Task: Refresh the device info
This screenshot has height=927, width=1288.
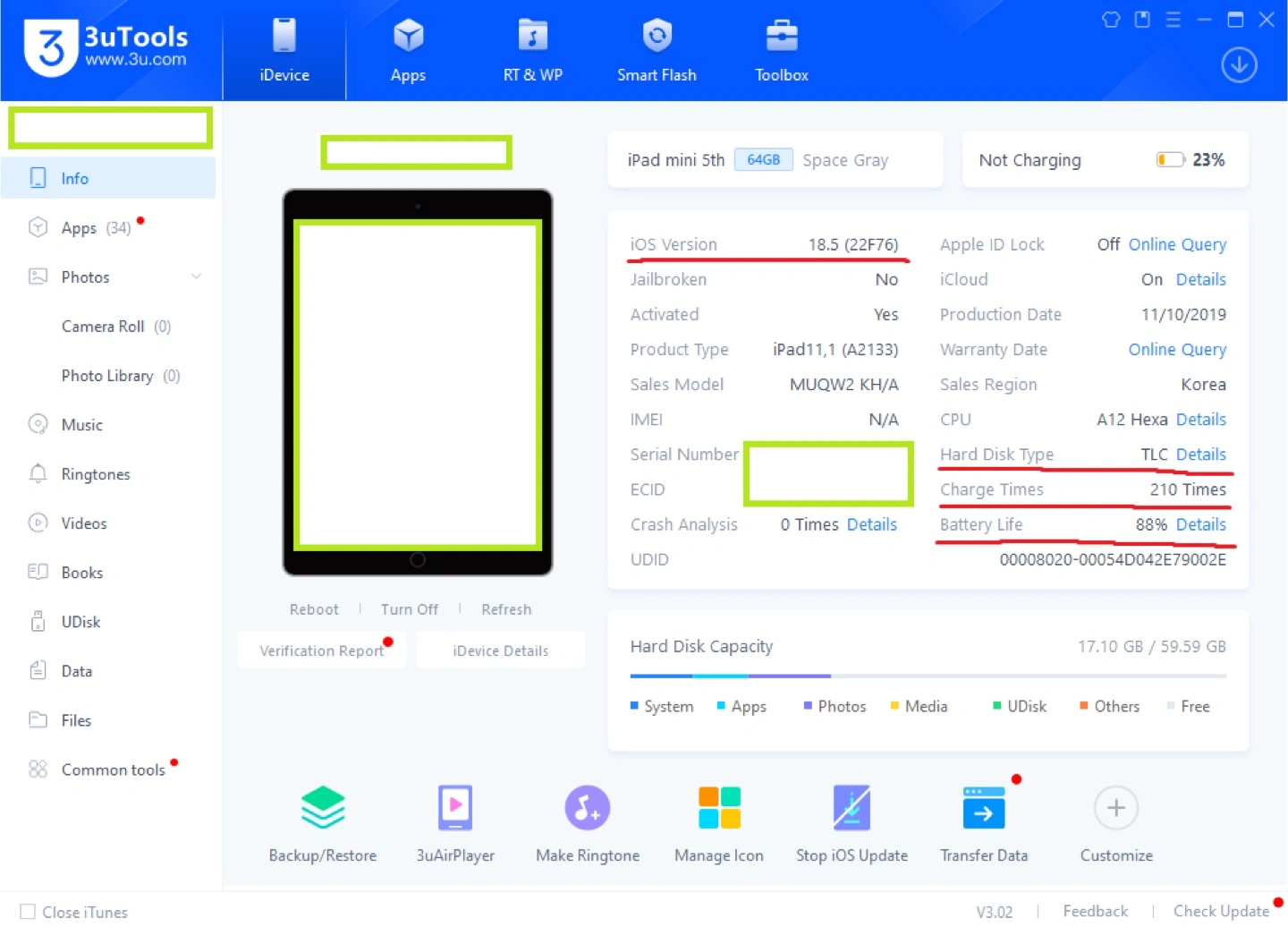Action: coord(506,609)
